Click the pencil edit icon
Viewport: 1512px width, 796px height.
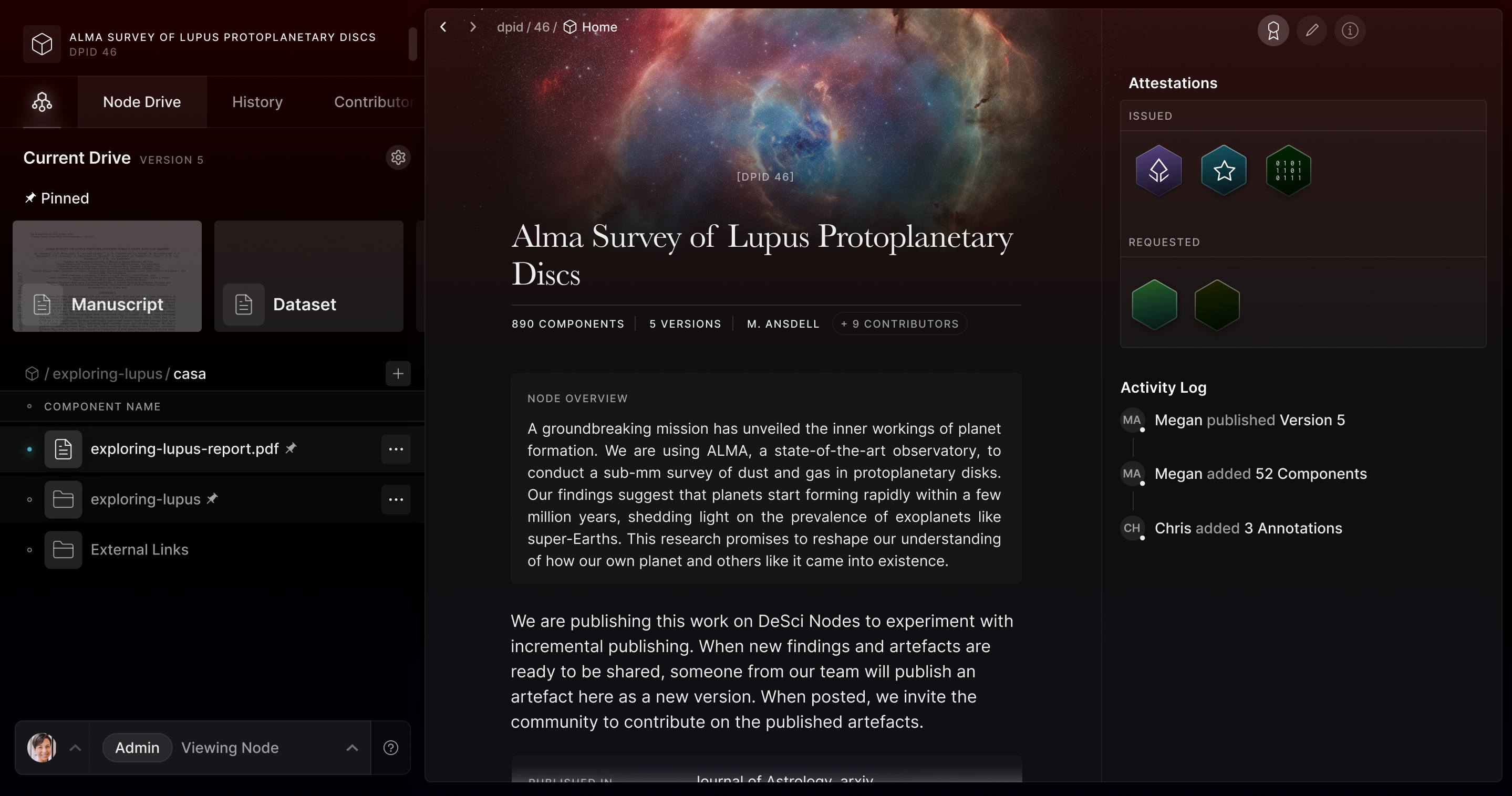(x=1312, y=30)
